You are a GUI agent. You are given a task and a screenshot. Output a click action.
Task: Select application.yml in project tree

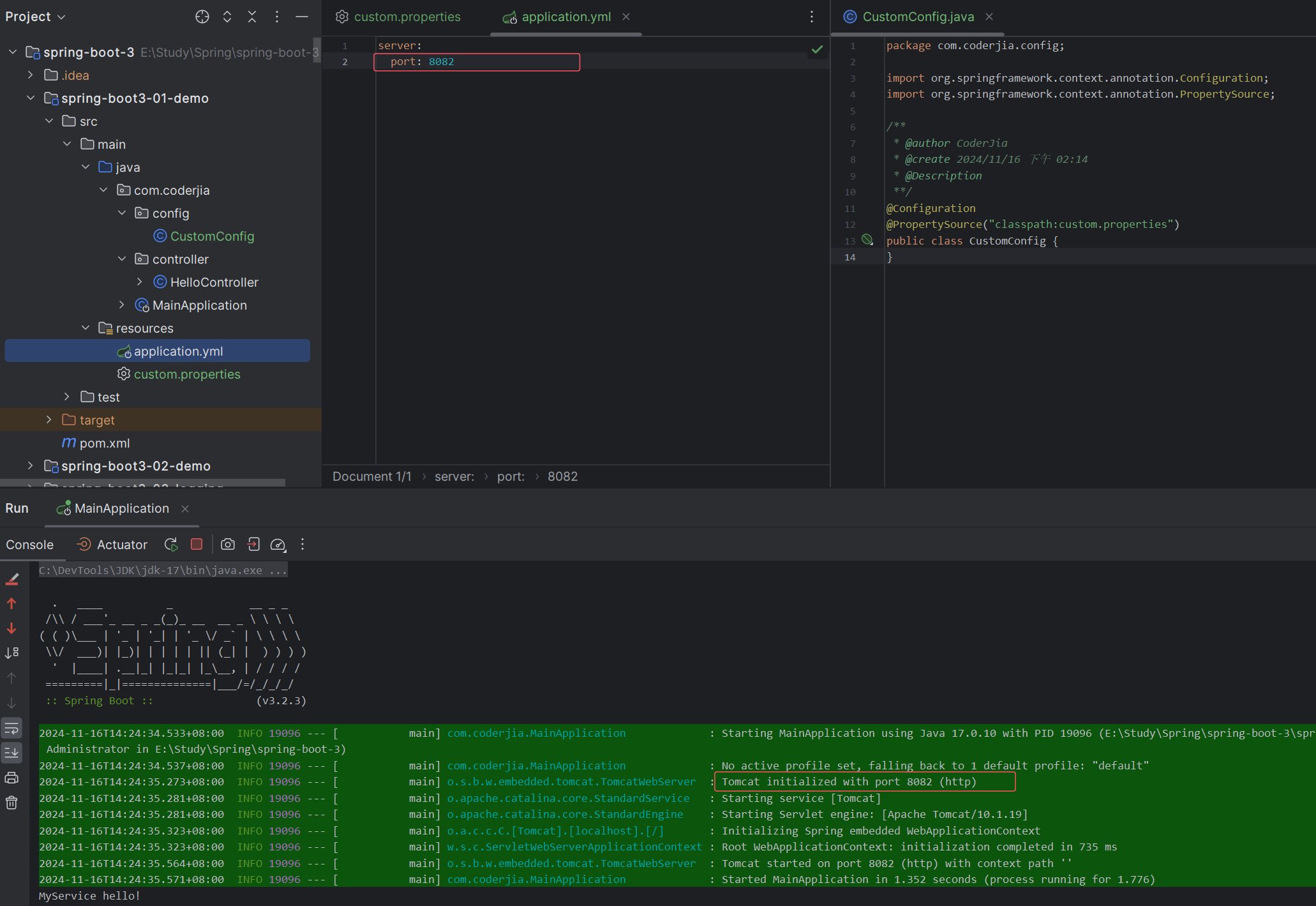tap(157, 351)
